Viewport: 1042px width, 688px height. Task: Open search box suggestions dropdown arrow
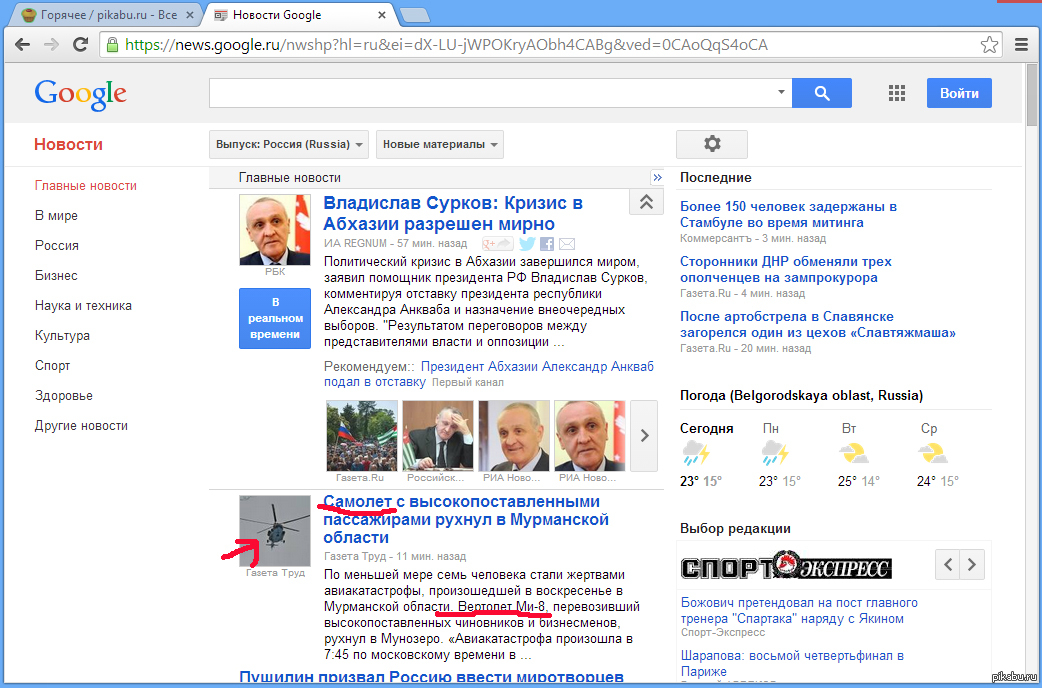pyautogui.click(x=781, y=93)
